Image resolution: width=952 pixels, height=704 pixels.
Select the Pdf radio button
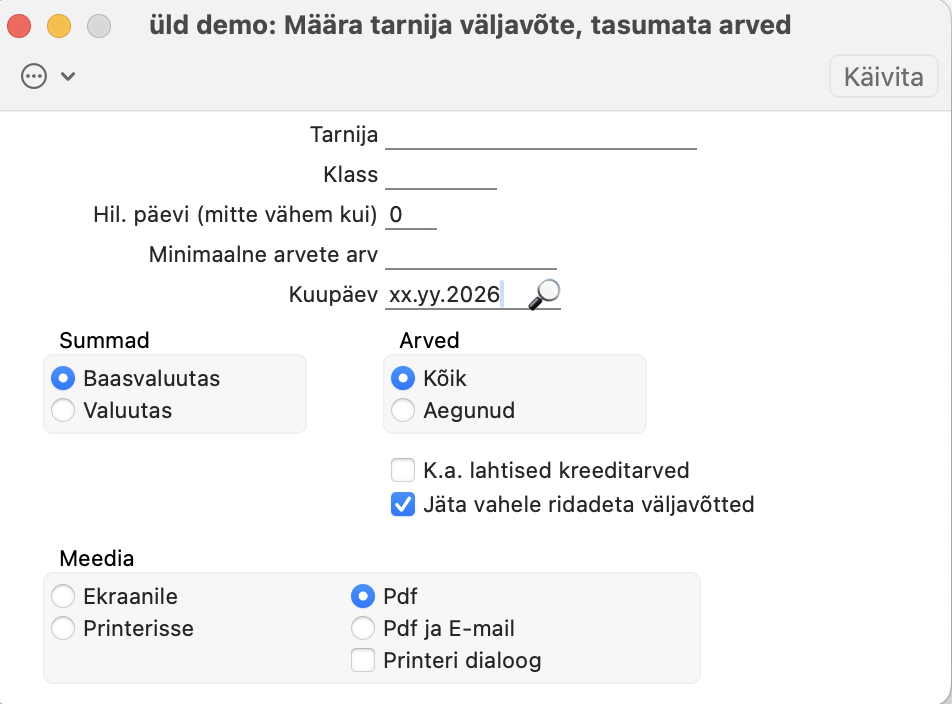363,597
